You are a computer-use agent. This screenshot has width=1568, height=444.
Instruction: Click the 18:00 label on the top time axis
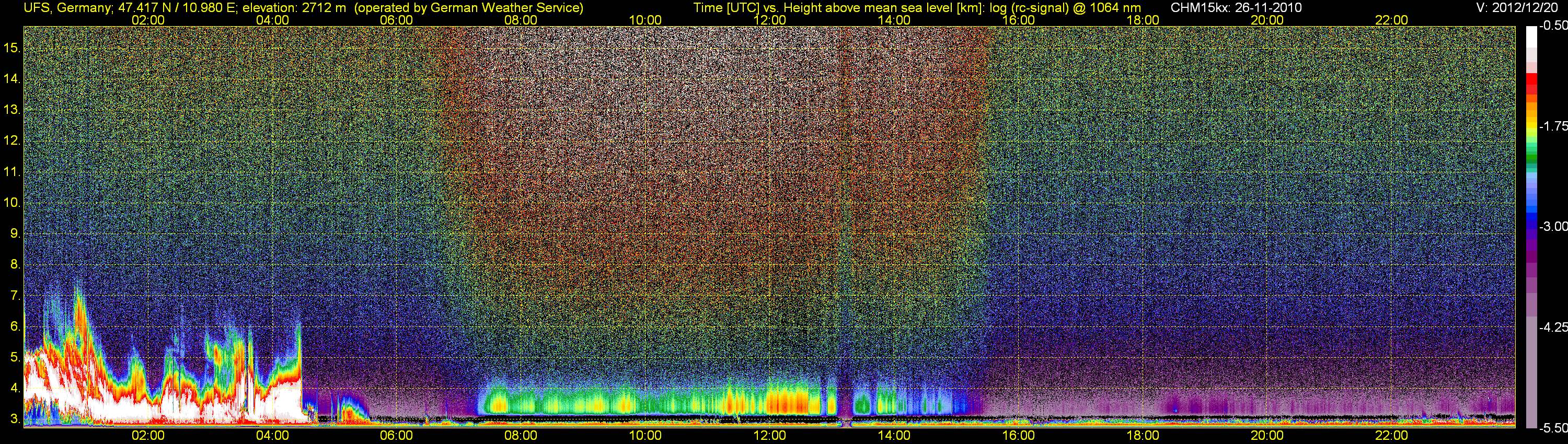(x=1143, y=20)
